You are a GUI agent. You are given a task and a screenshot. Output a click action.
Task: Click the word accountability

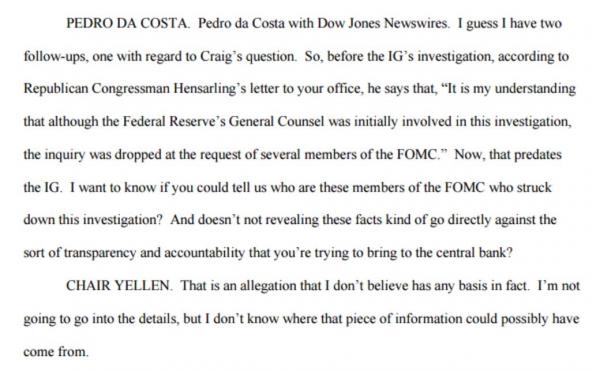pyautogui.click(x=204, y=253)
